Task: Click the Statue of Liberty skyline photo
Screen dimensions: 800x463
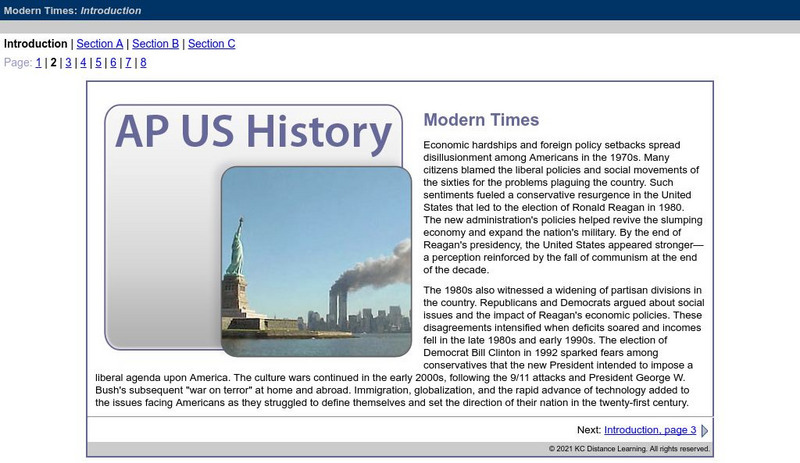Action: point(316,261)
